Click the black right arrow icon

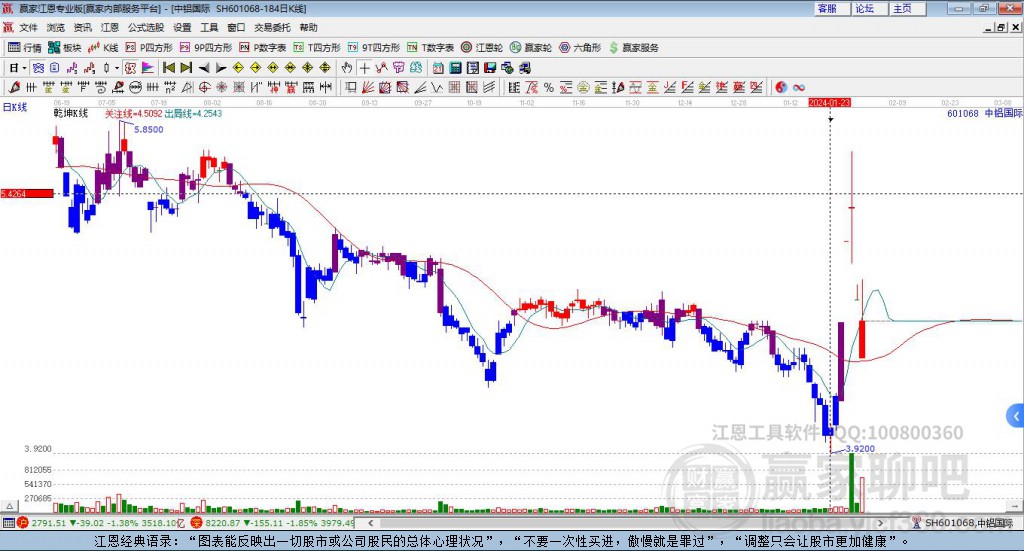click(x=221, y=68)
